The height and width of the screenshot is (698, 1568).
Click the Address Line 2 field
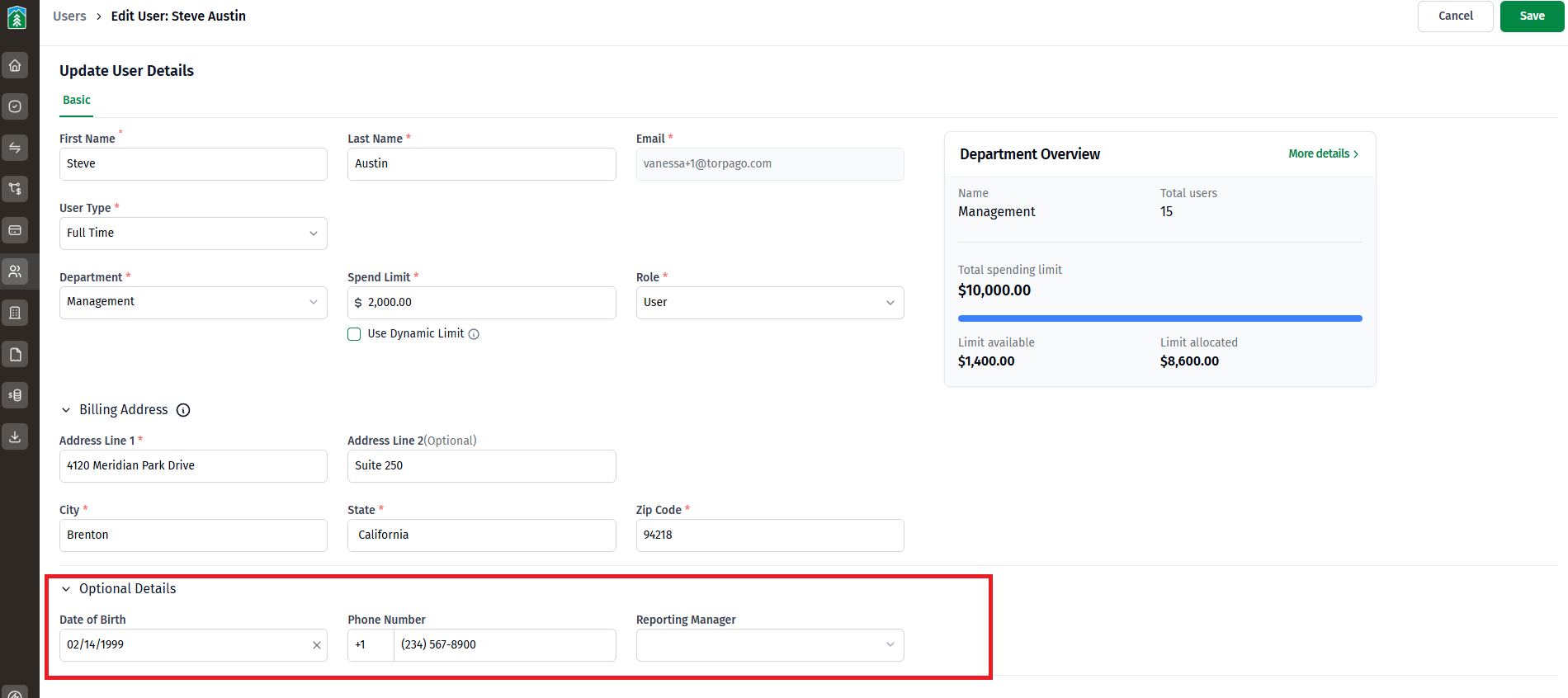pyautogui.click(x=482, y=466)
